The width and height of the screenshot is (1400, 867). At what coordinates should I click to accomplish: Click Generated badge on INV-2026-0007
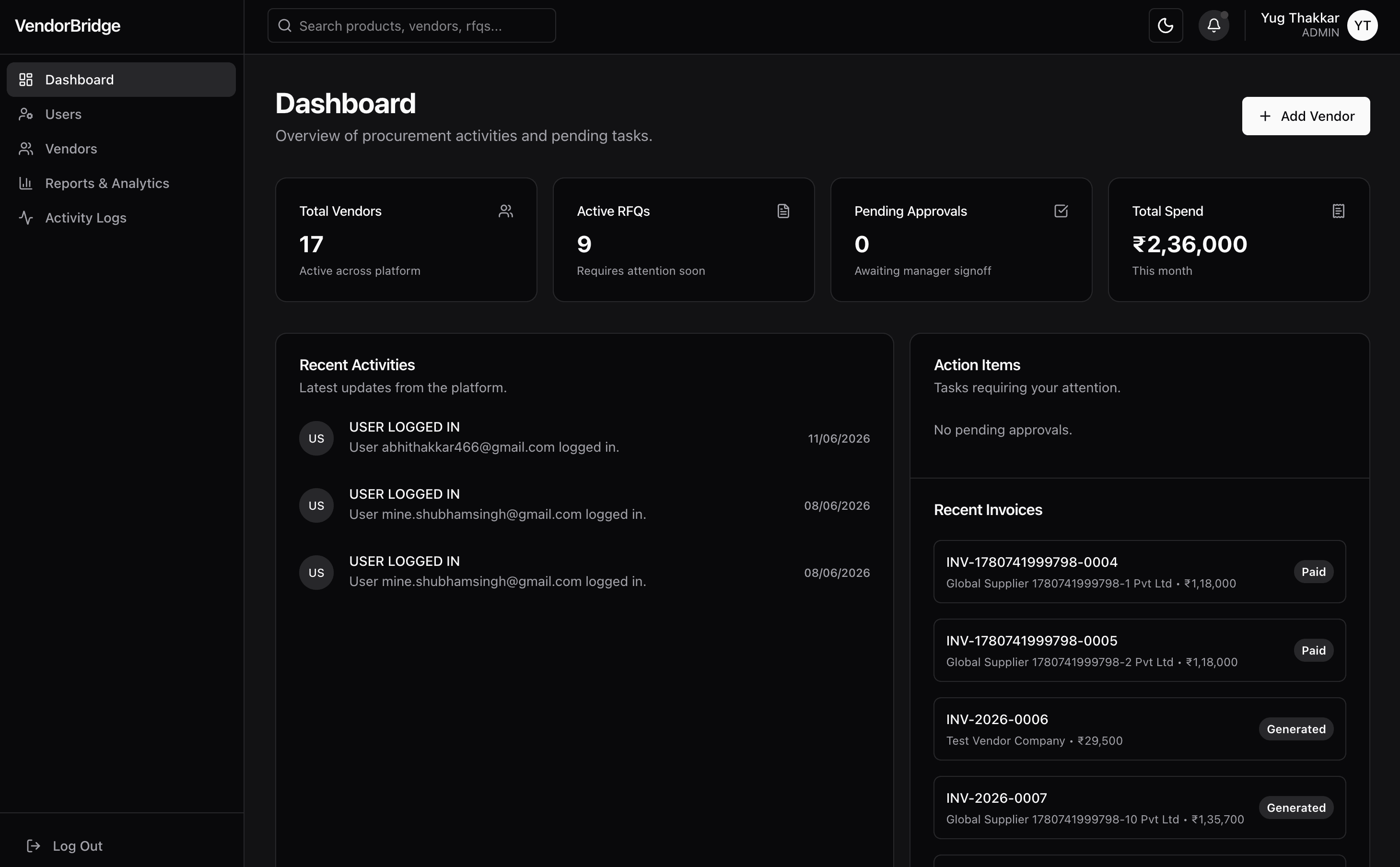pos(1295,808)
